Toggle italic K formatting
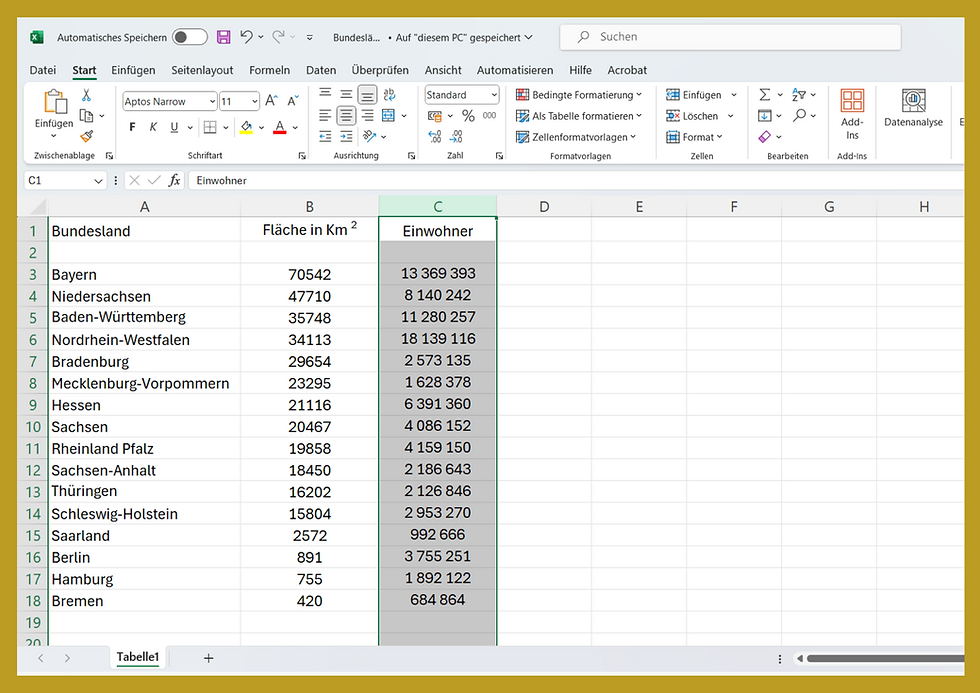This screenshot has height=693, width=980. [153, 127]
